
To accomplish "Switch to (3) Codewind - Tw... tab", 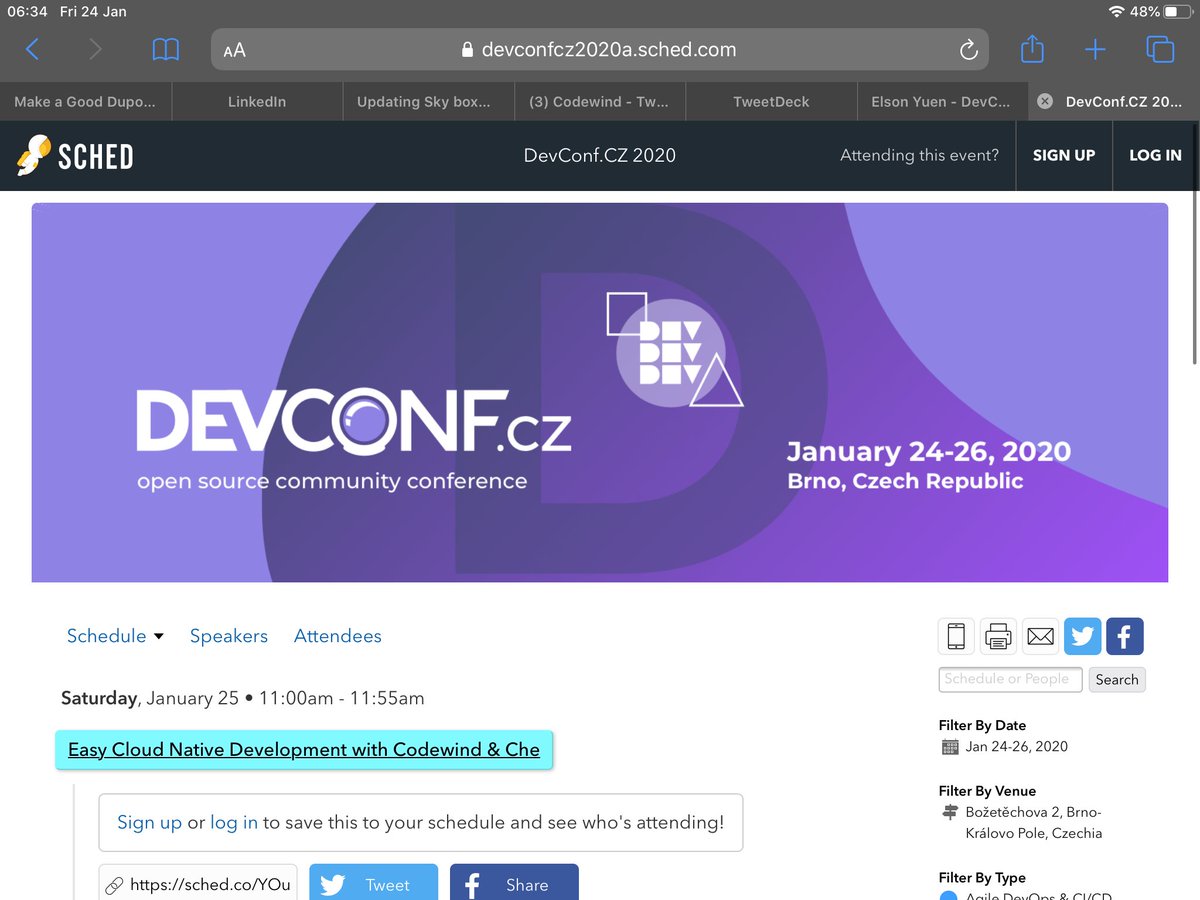I will coord(599,101).
